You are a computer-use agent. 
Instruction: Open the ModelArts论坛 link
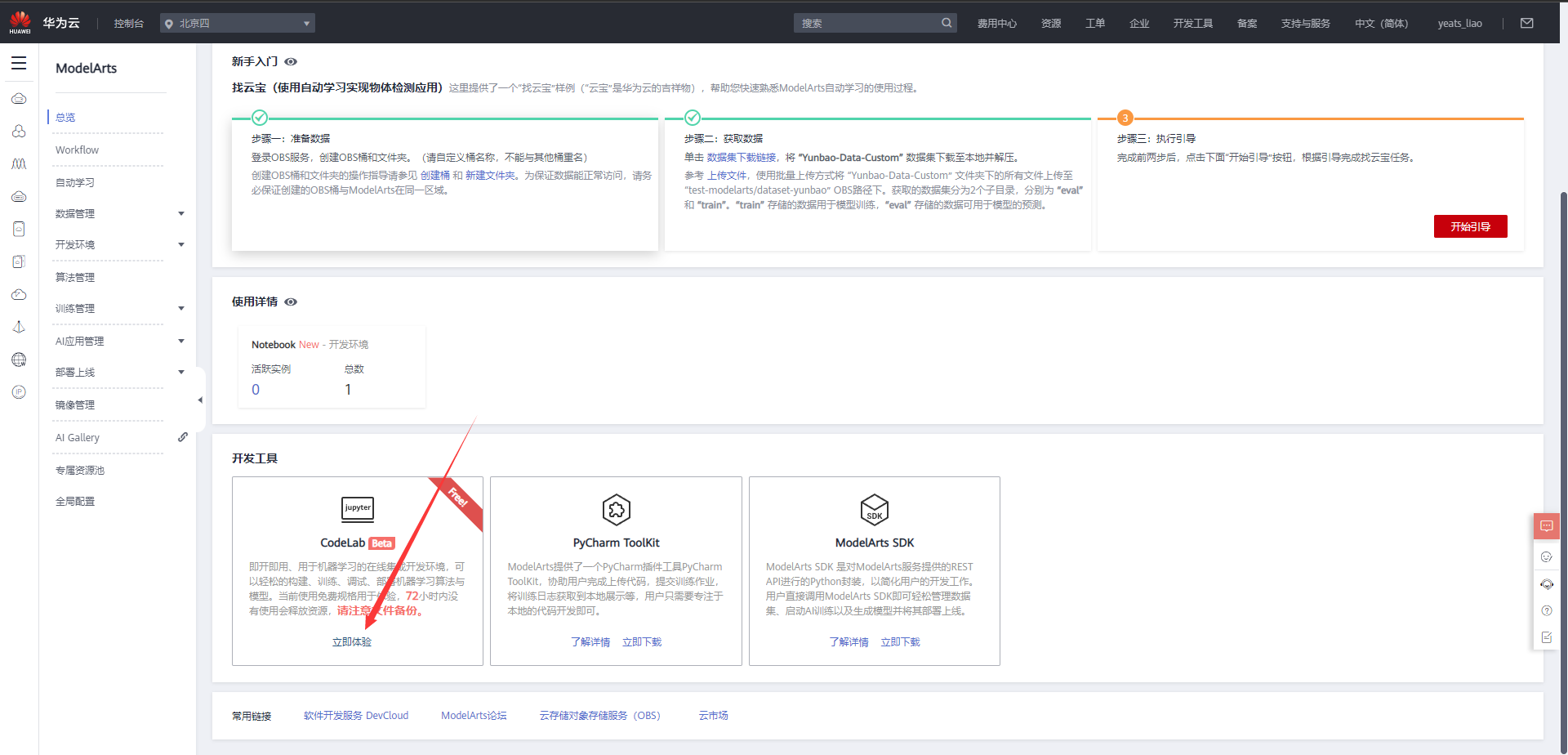point(474,716)
